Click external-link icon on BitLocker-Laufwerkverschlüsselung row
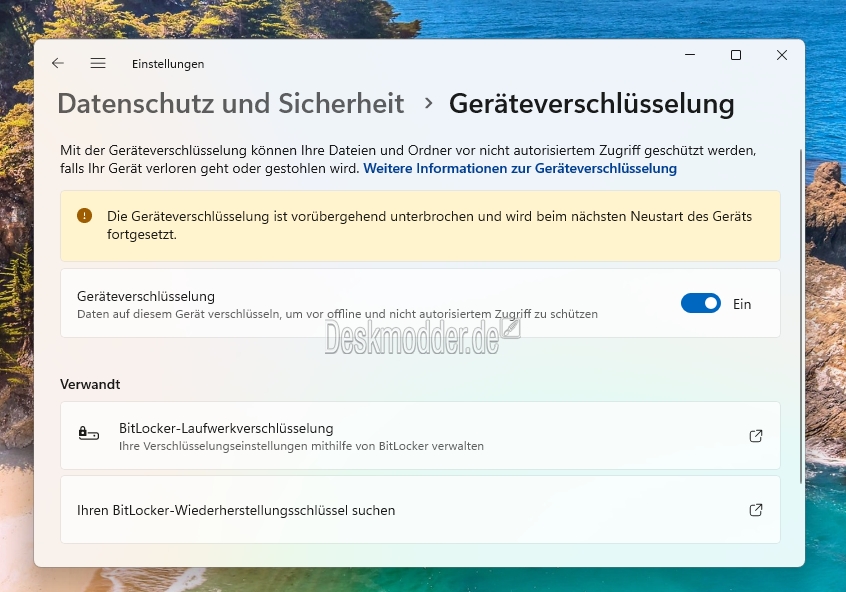 pyautogui.click(x=756, y=436)
